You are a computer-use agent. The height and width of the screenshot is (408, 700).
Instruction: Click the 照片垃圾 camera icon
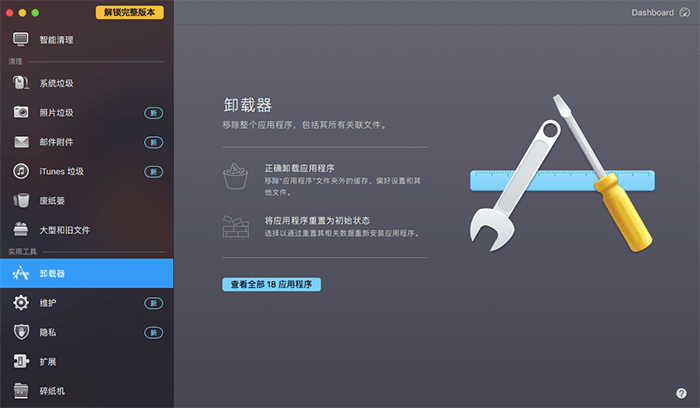click(x=21, y=112)
